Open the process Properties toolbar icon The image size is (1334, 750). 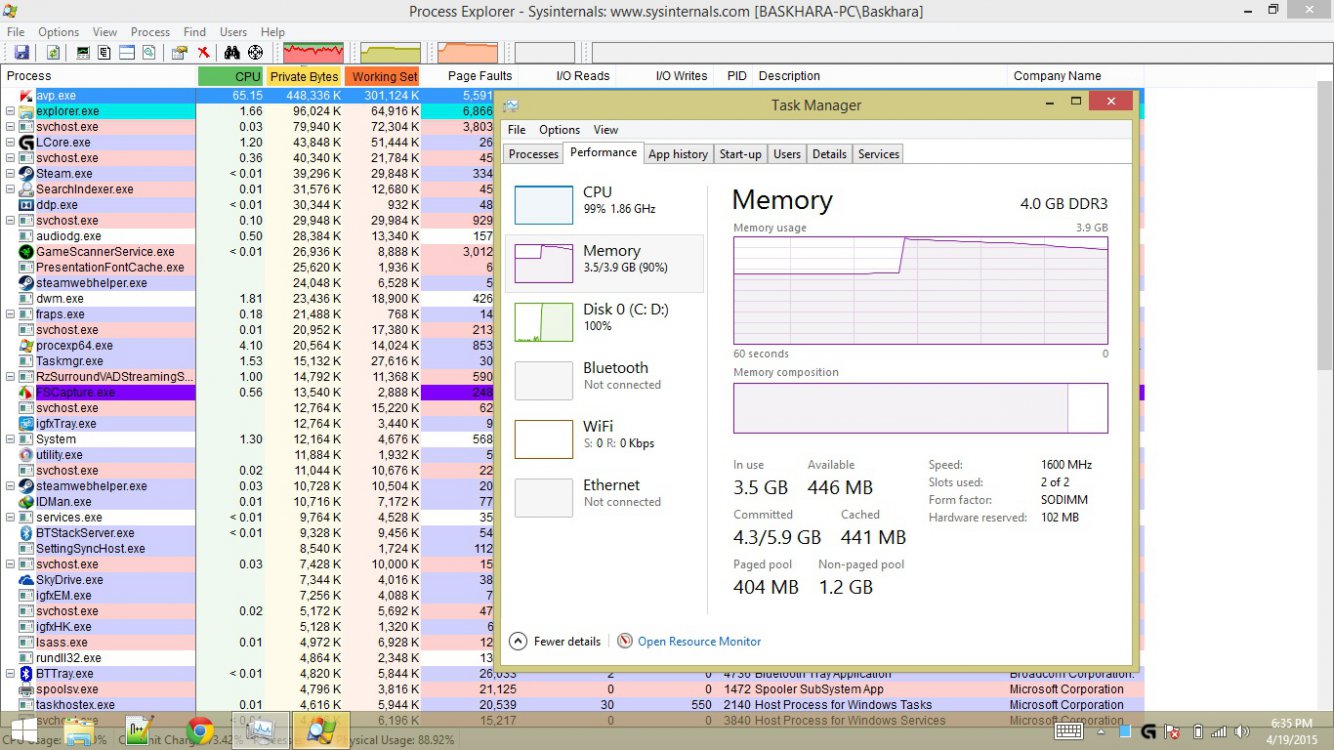180,52
